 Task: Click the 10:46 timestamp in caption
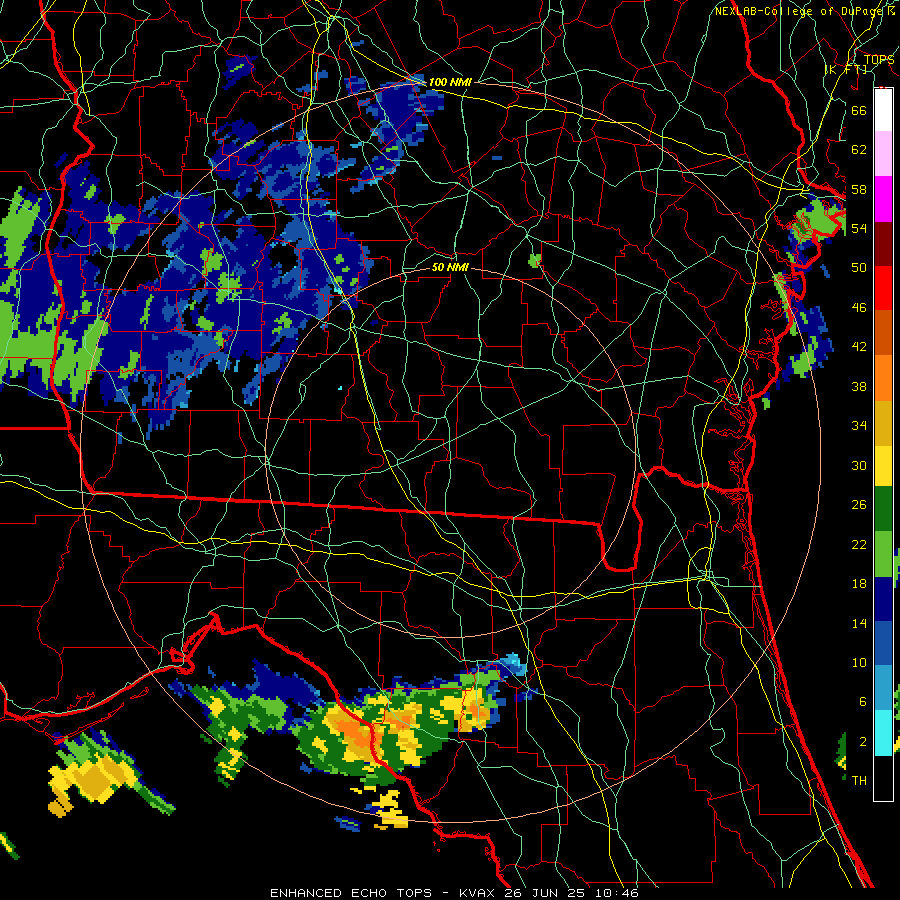pyautogui.click(x=617, y=893)
